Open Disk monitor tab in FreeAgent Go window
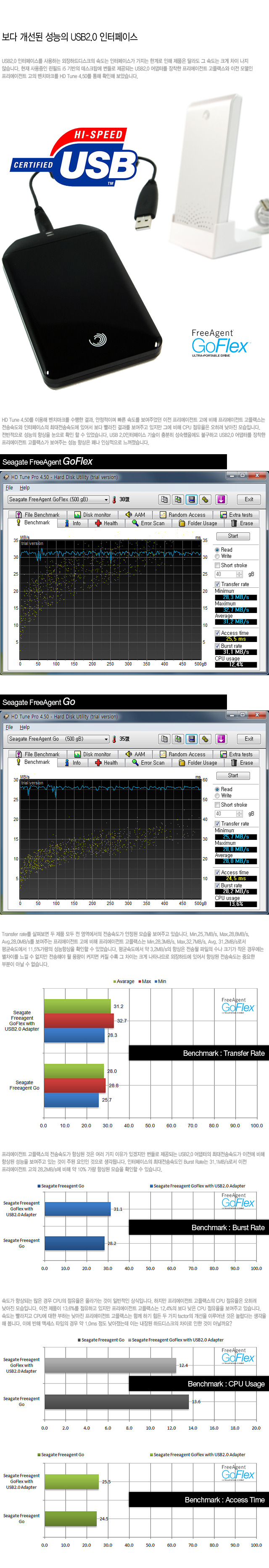Image resolution: width=269 pixels, height=1568 pixels. tap(92, 754)
